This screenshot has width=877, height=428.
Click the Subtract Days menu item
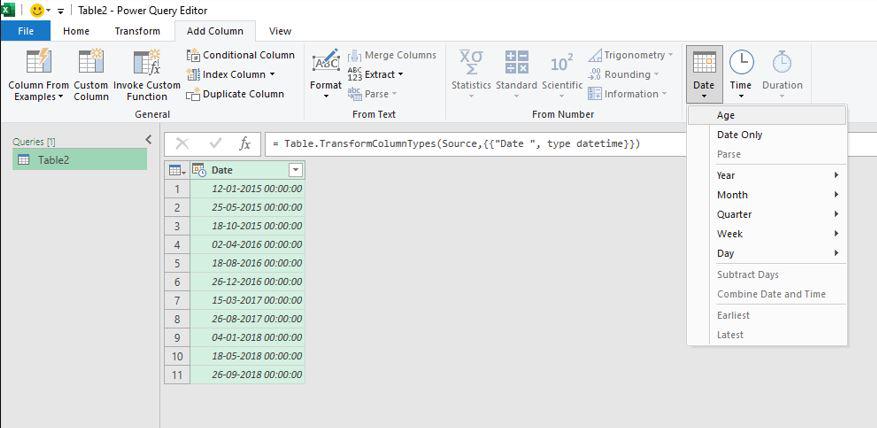[x=767, y=275]
